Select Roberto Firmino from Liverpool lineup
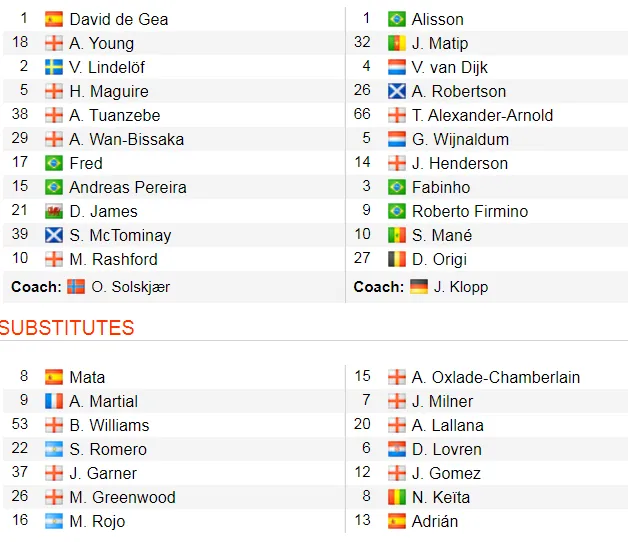628x542 pixels. (469, 211)
